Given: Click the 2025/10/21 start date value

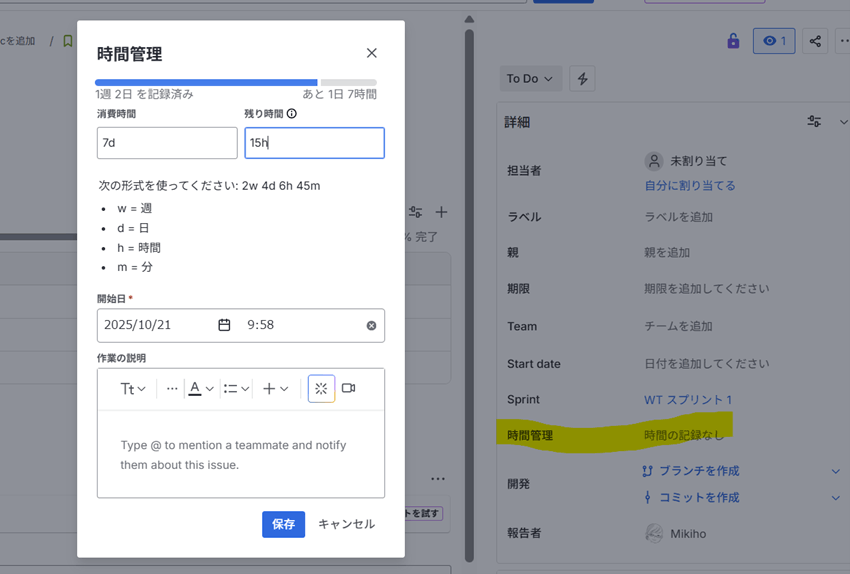Looking at the screenshot, I should click(x=138, y=325).
